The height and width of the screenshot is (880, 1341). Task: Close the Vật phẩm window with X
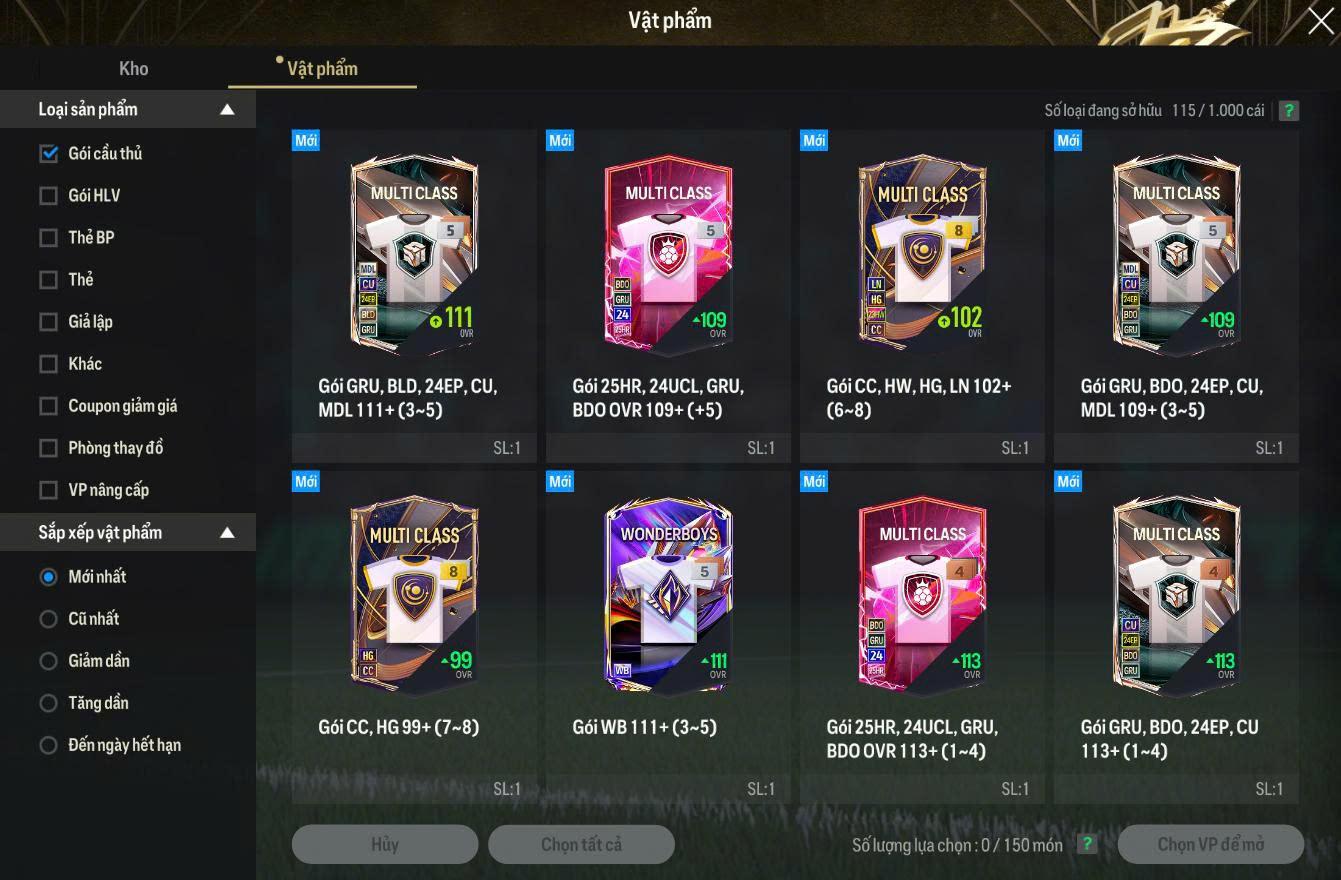click(x=1320, y=21)
